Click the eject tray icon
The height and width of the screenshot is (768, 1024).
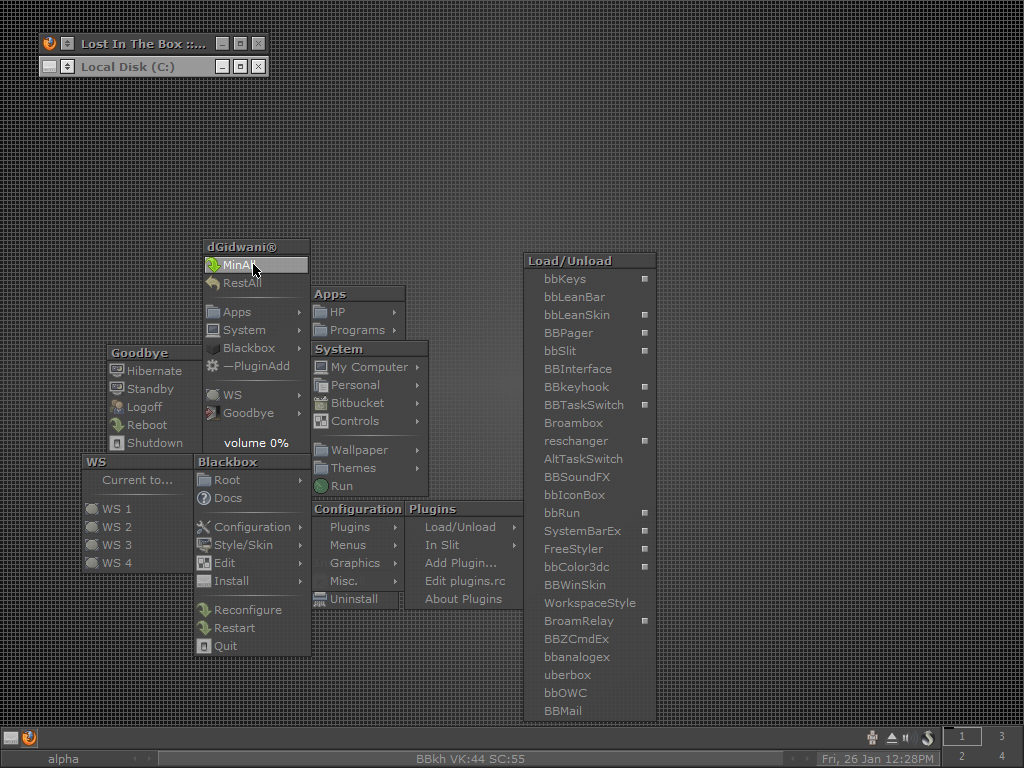(891, 738)
